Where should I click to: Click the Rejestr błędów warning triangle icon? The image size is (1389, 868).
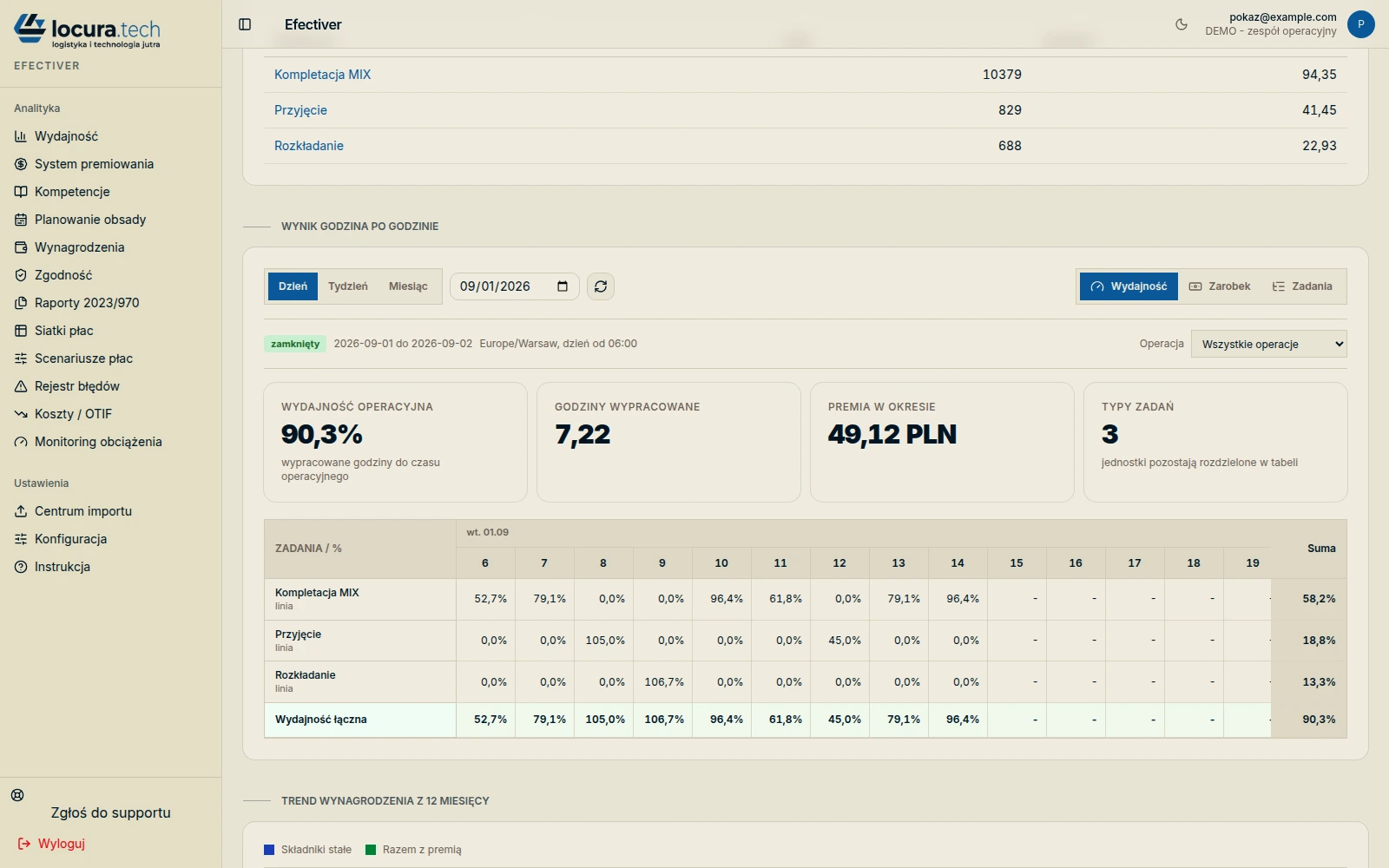coord(21,386)
